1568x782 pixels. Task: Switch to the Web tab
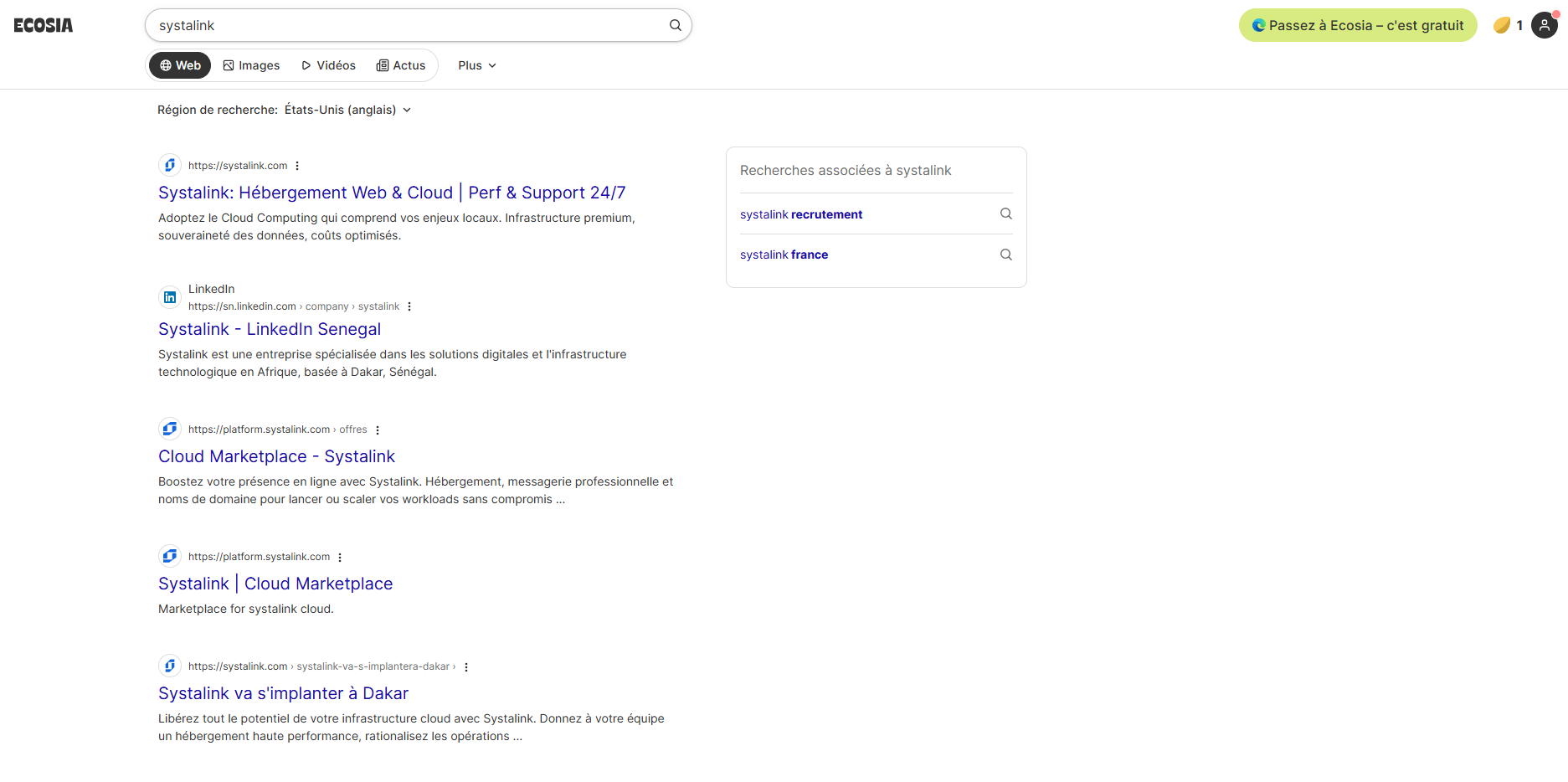coord(180,65)
